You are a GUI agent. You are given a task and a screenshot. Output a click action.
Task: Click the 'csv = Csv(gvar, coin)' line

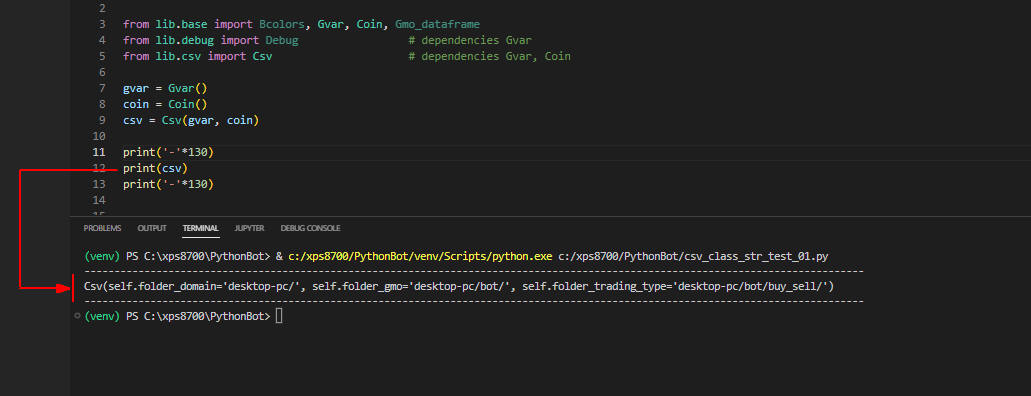pyautogui.click(x=191, y=120)
